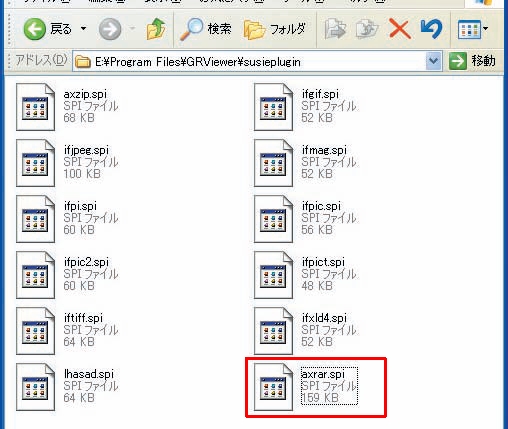Toggle the Folders (フォルダ) pane button
The width and height of the screenshot is (508, 429).
point(275,29)
